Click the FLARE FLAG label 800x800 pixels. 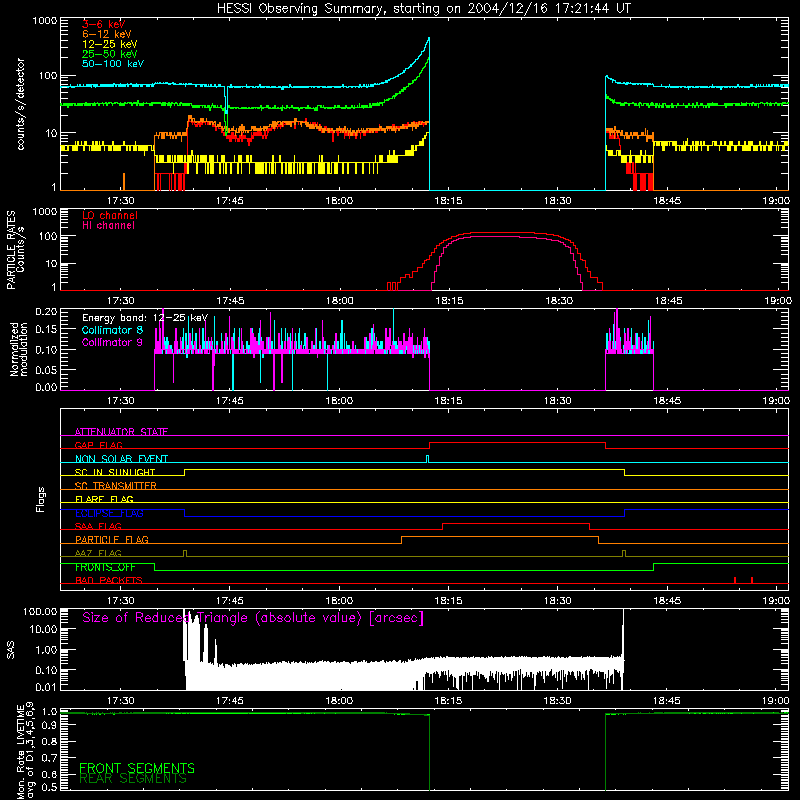(x=104, y=499)
